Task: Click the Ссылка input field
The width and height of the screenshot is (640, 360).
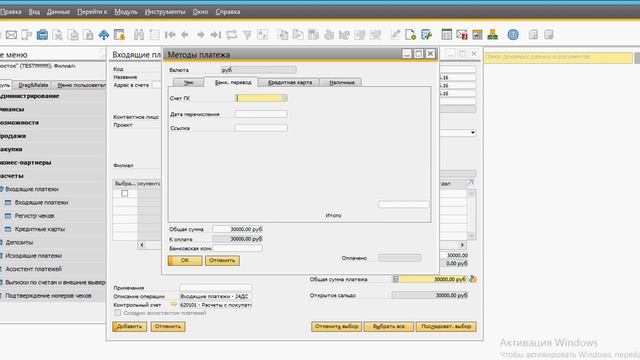Action: tap(261, 128)
